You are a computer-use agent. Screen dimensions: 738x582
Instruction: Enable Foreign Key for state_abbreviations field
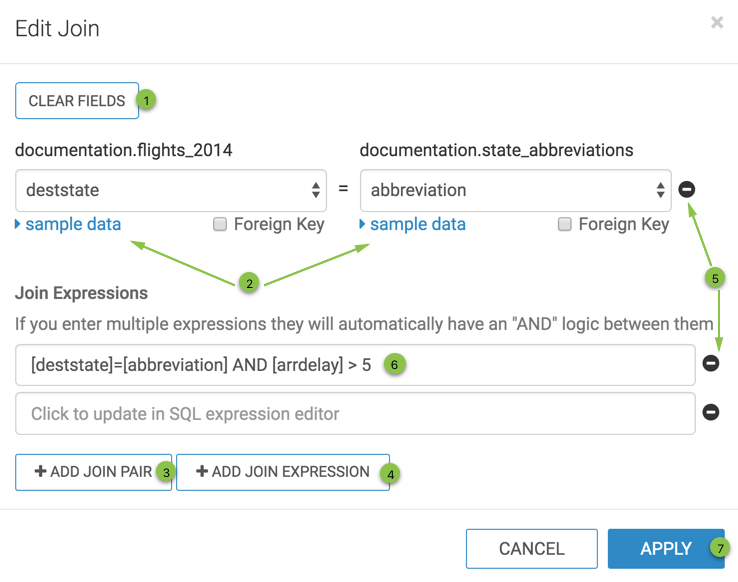pyautogui.click(x=565, y=224)
